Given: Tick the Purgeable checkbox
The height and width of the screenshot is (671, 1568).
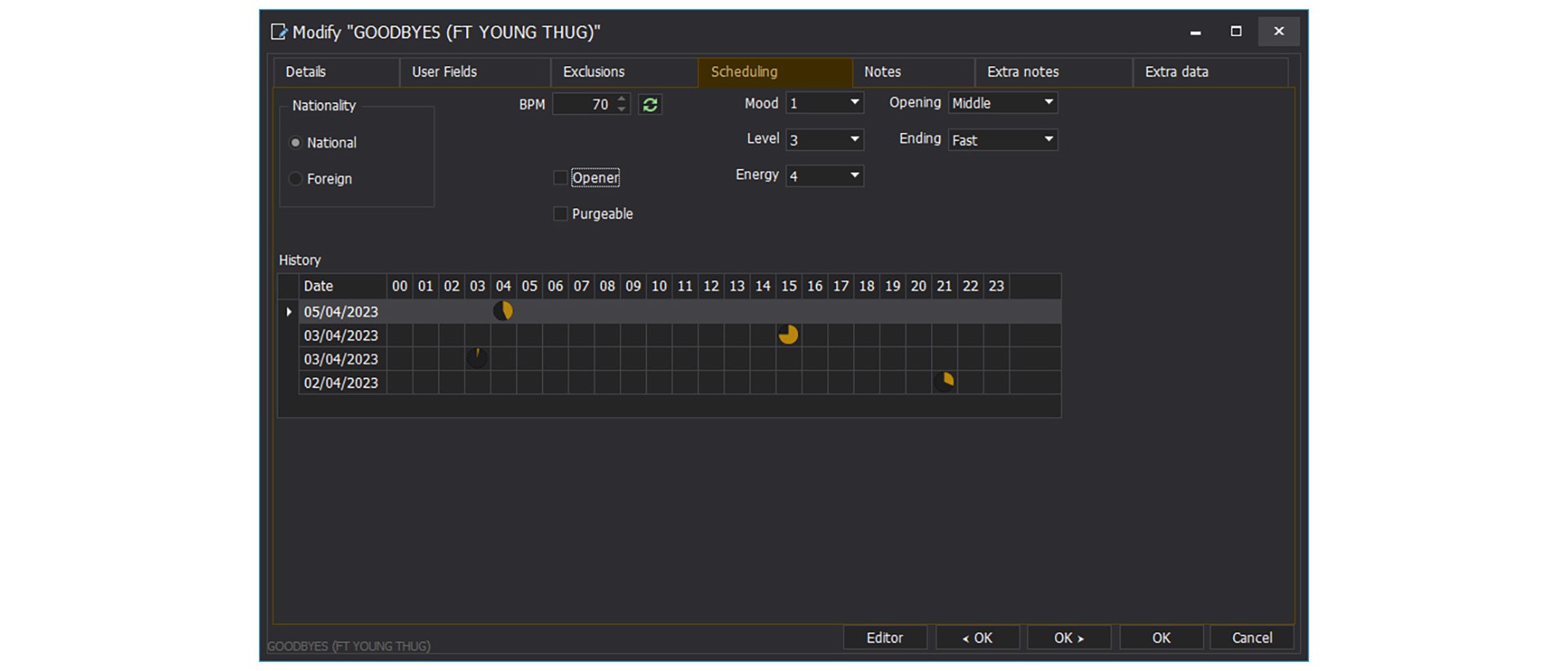Looking at the screenshot, I should click(x=560, y=214).
